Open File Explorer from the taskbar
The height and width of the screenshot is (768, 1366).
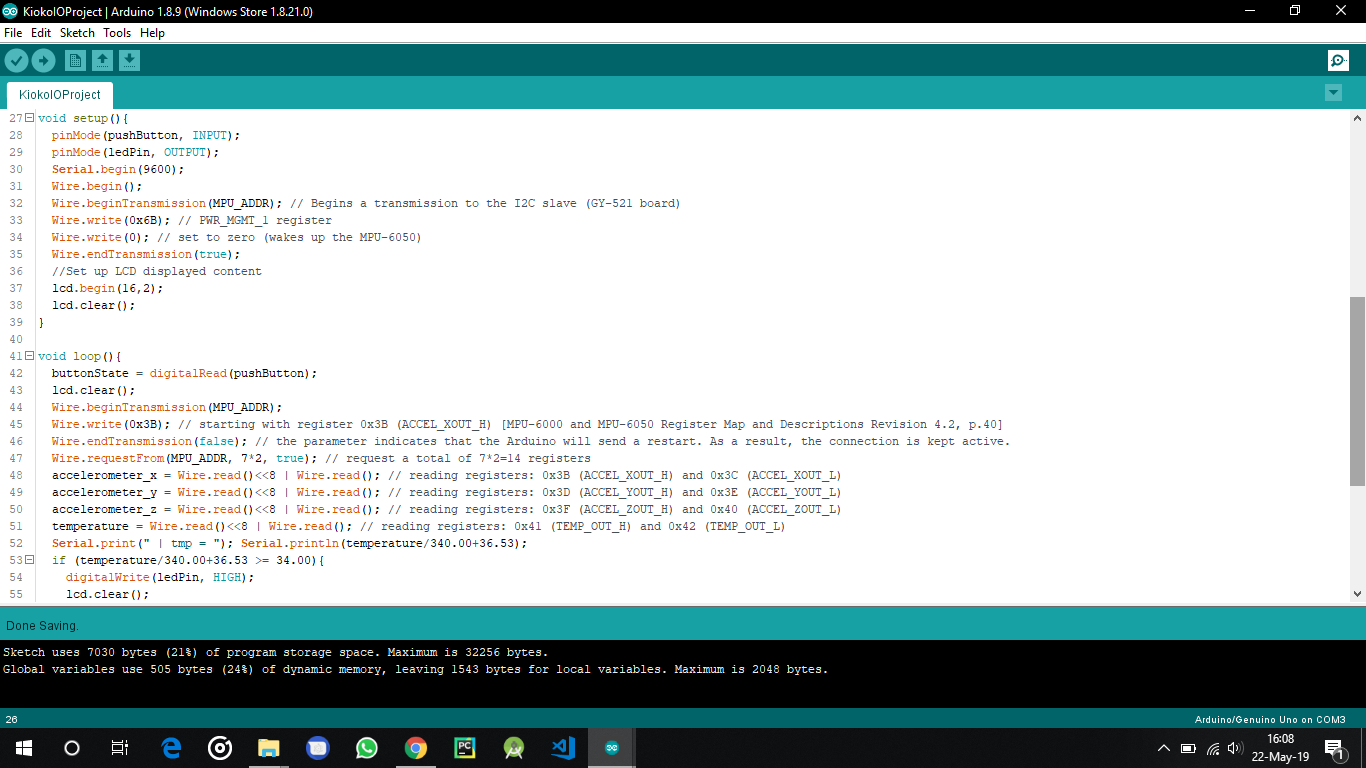(x=269, y=747)
